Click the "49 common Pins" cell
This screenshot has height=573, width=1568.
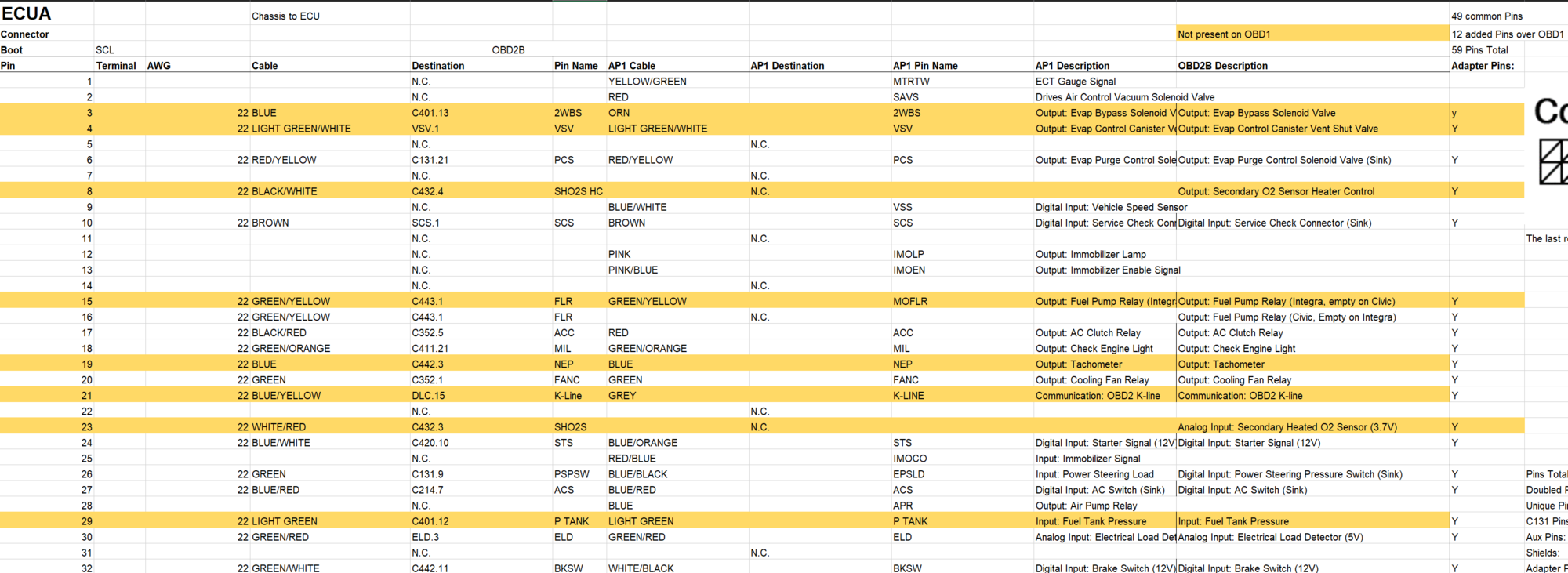tap(1486, 16)
